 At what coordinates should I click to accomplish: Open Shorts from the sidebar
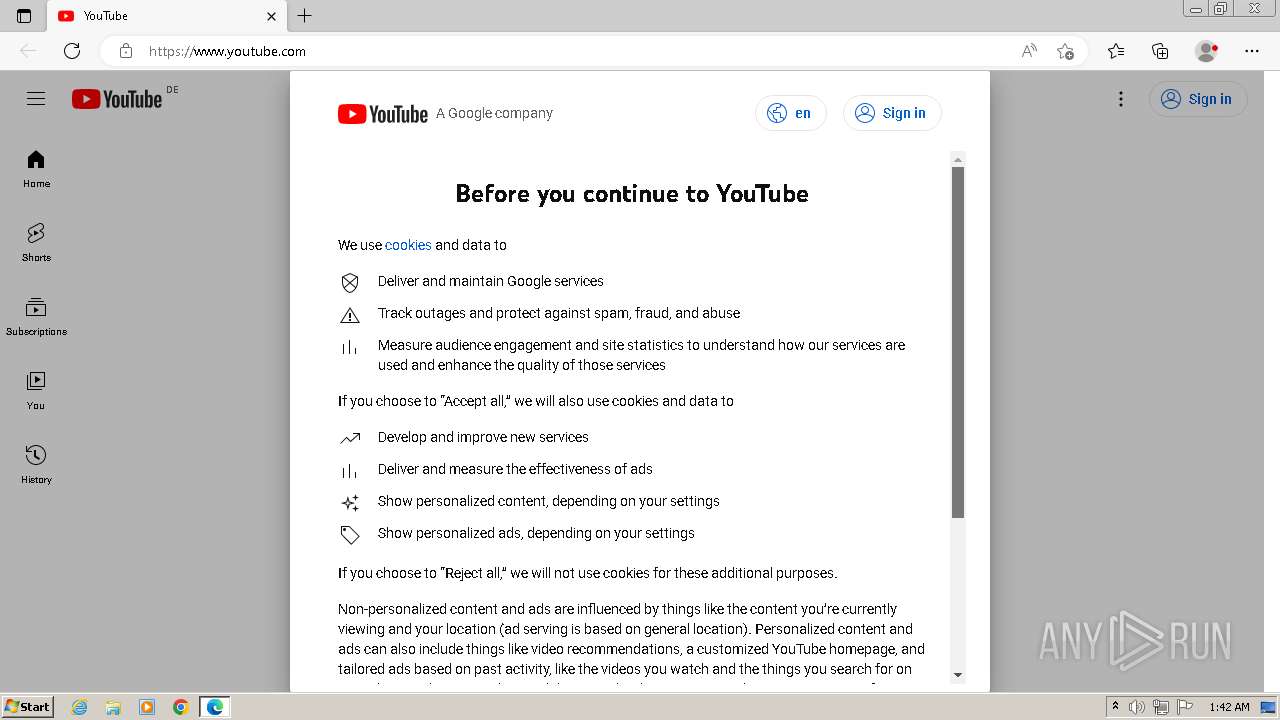coord(36,243)
